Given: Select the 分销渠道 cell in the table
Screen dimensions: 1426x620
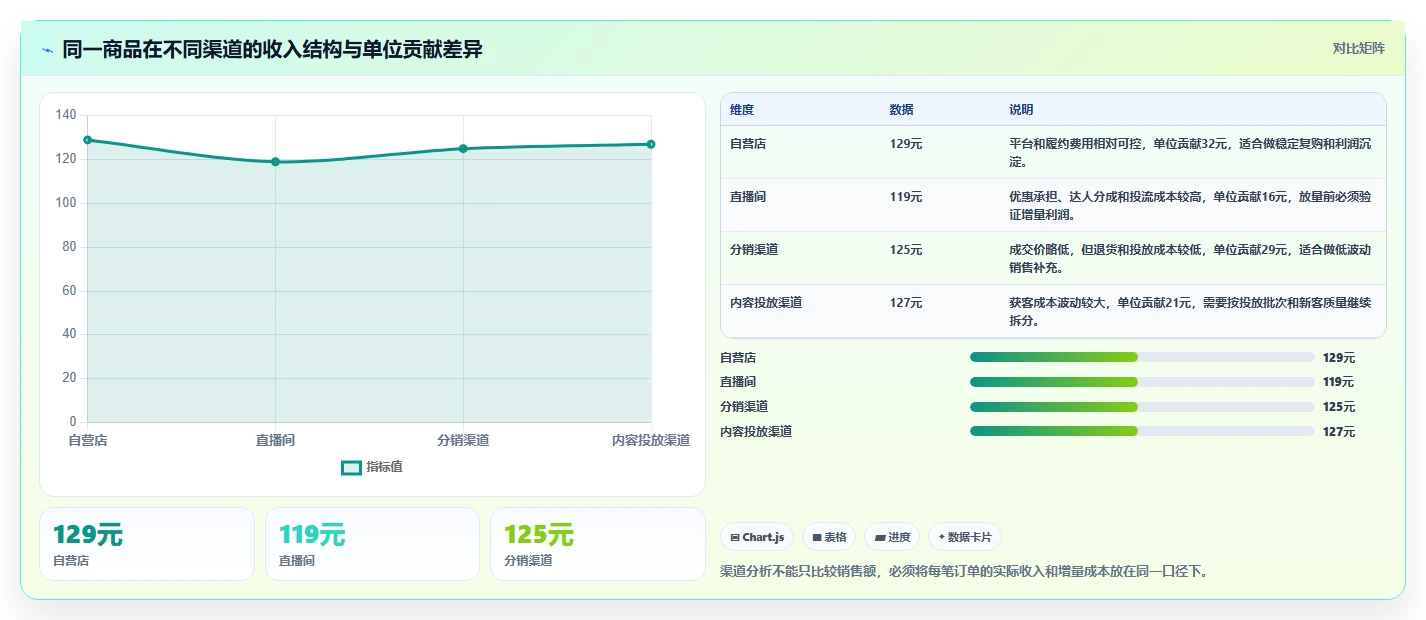Looking at the screenshot, I should click(754, 250).
